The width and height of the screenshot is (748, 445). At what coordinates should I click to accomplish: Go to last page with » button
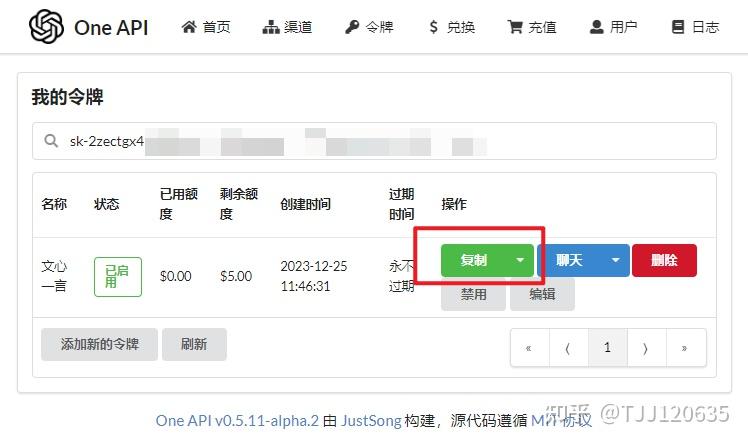click(x=686, y=348)
